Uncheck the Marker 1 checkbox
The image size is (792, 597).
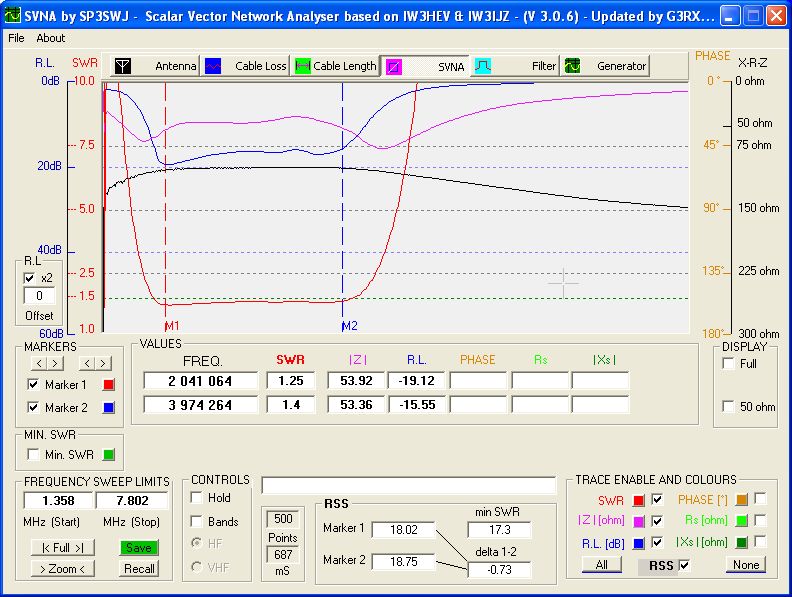[x=34, y=385]
